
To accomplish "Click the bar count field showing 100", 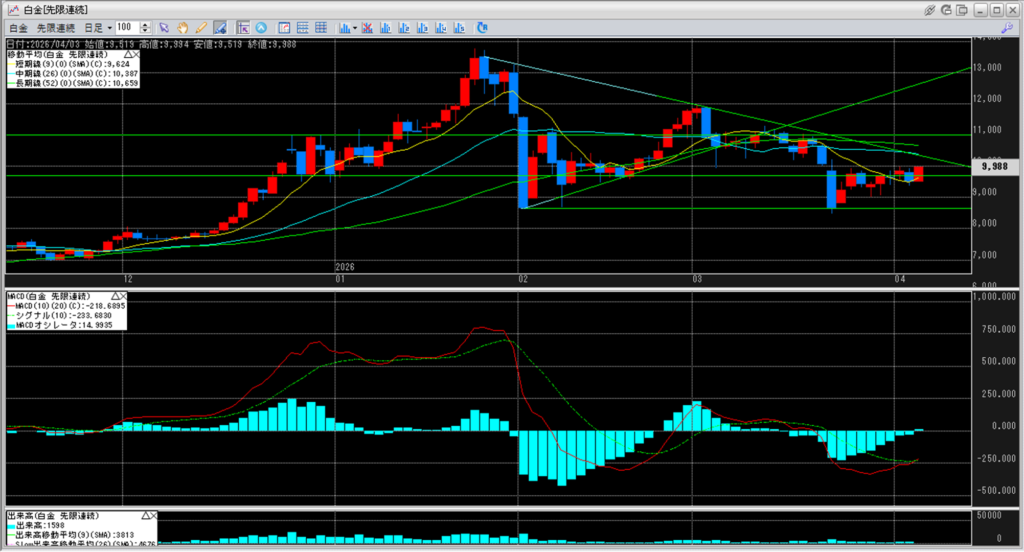I will 126,27.
